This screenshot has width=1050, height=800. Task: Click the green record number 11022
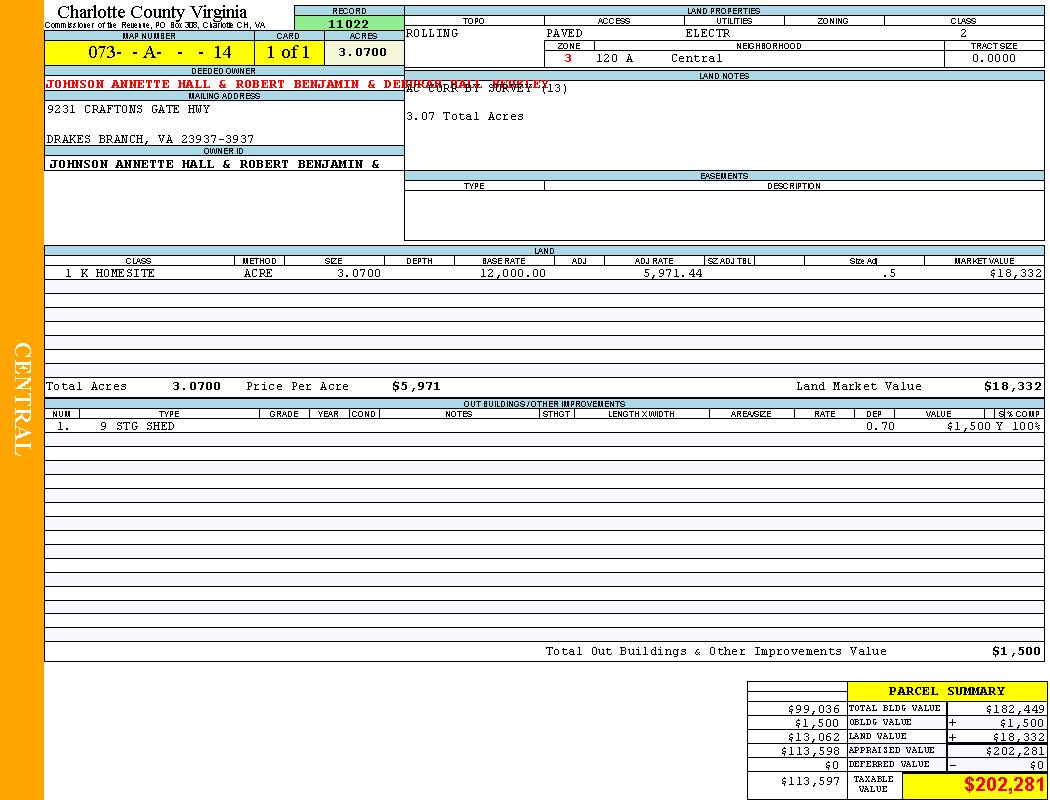click(349, 24)
